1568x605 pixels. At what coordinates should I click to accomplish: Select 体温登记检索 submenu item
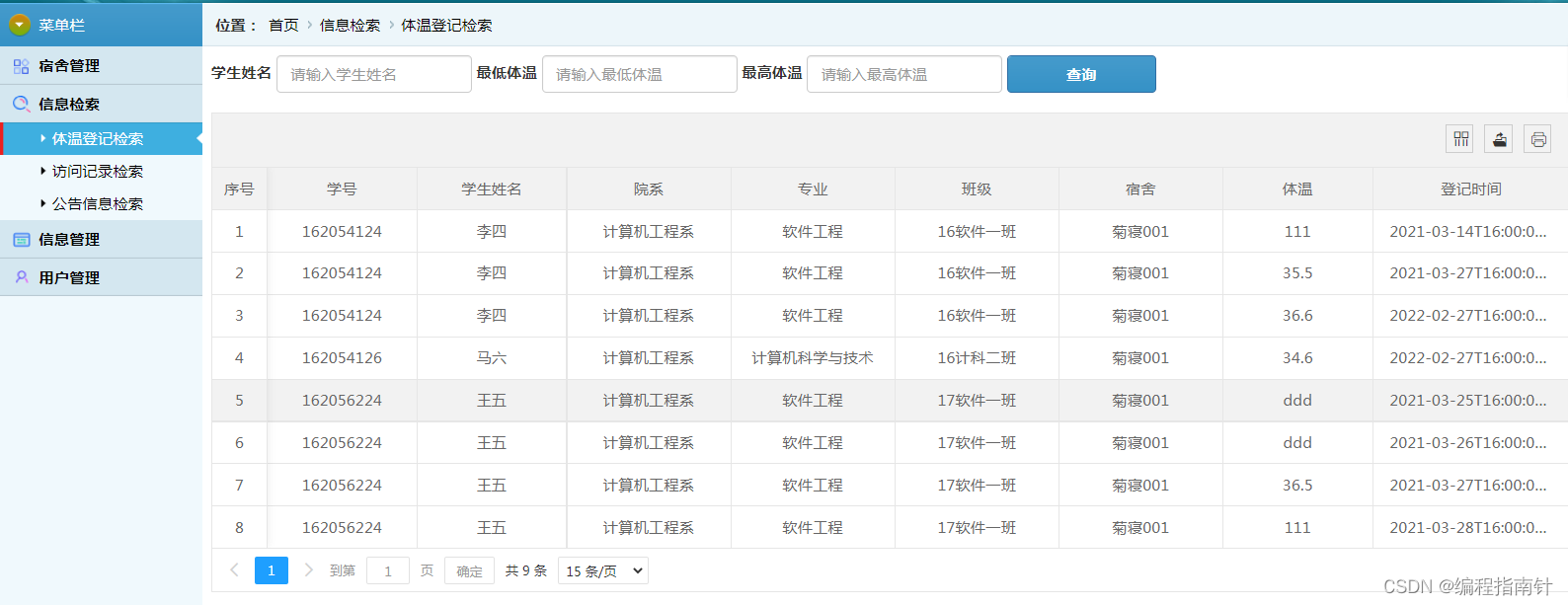click(x=101, y=139)
